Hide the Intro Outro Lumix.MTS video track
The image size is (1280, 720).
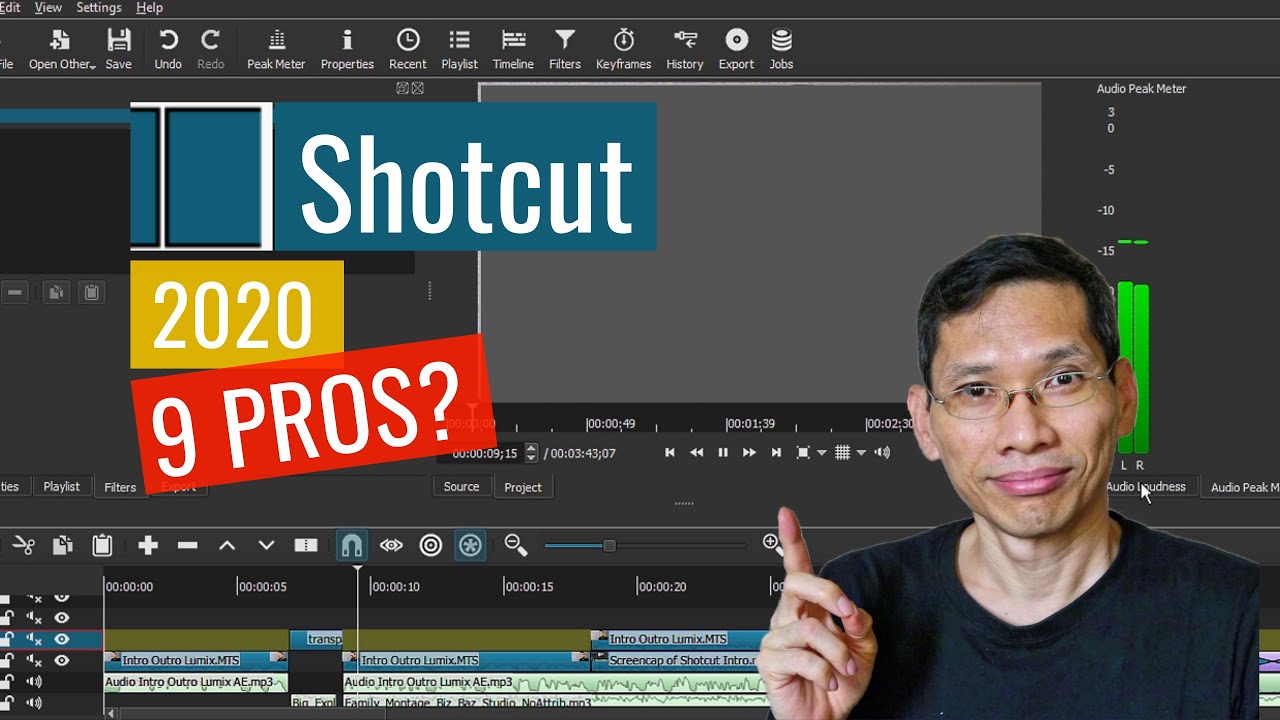pyautogui.click(x=62, y=661)
